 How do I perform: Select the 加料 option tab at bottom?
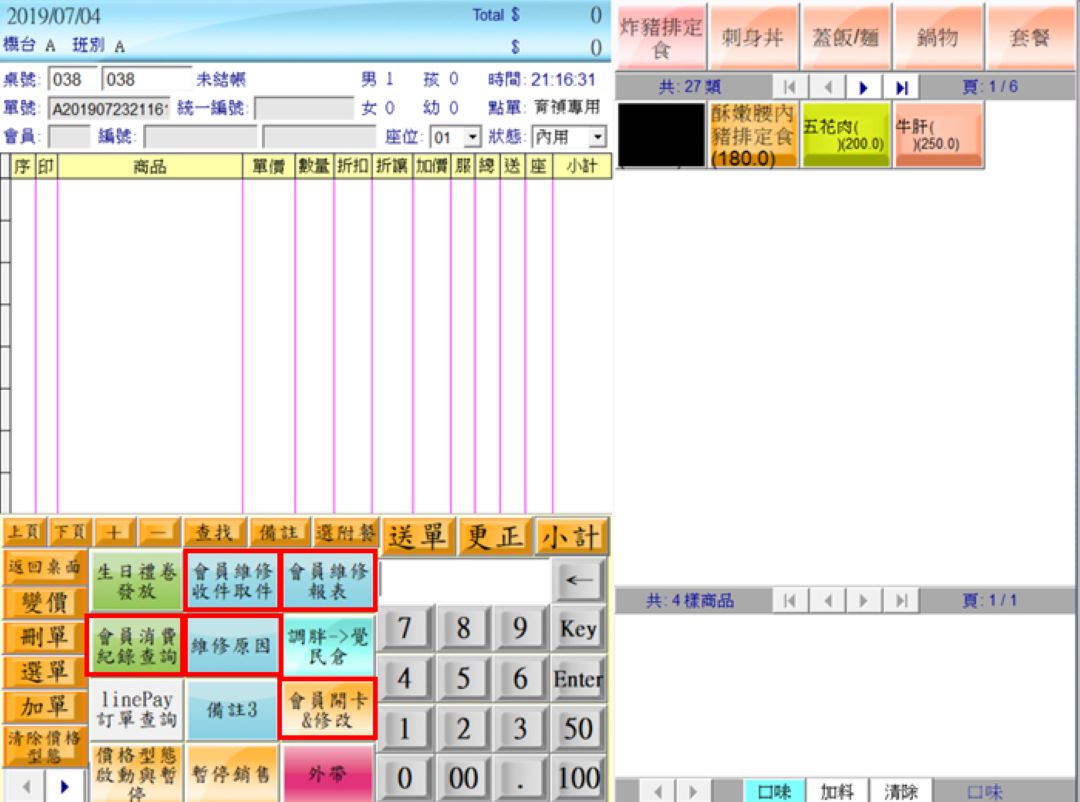click(836, 791)
